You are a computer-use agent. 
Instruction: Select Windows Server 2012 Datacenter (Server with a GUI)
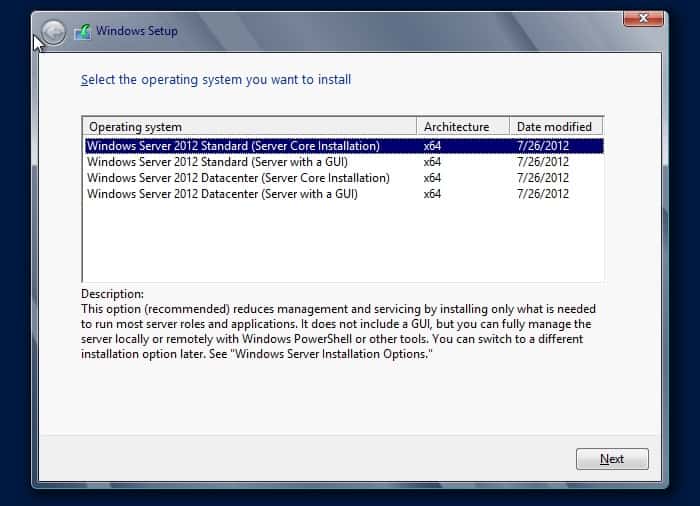click(344, 194)
